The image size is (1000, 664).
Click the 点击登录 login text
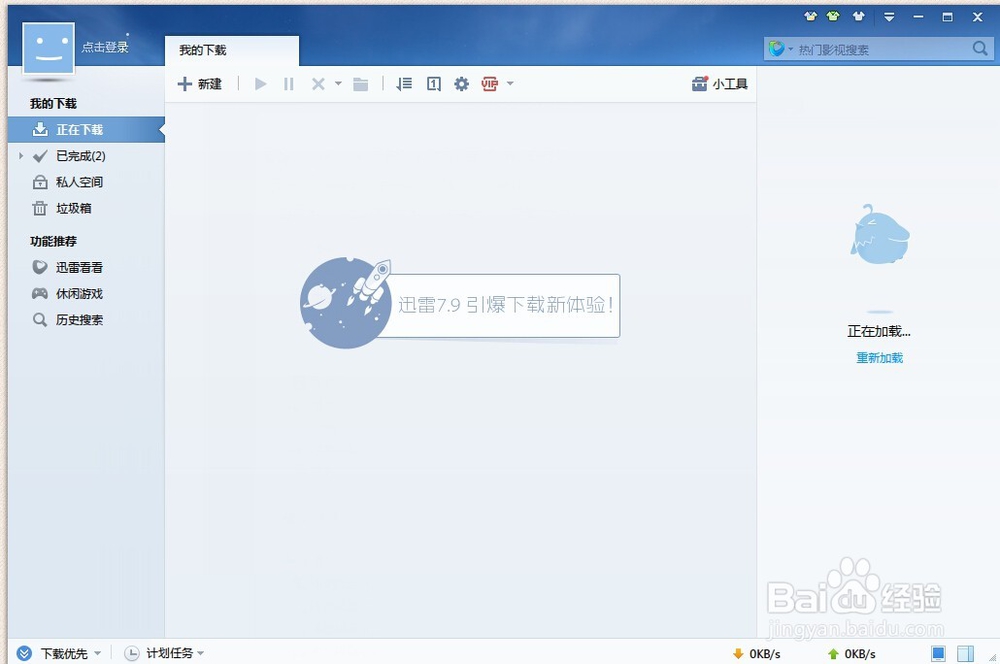105,47
